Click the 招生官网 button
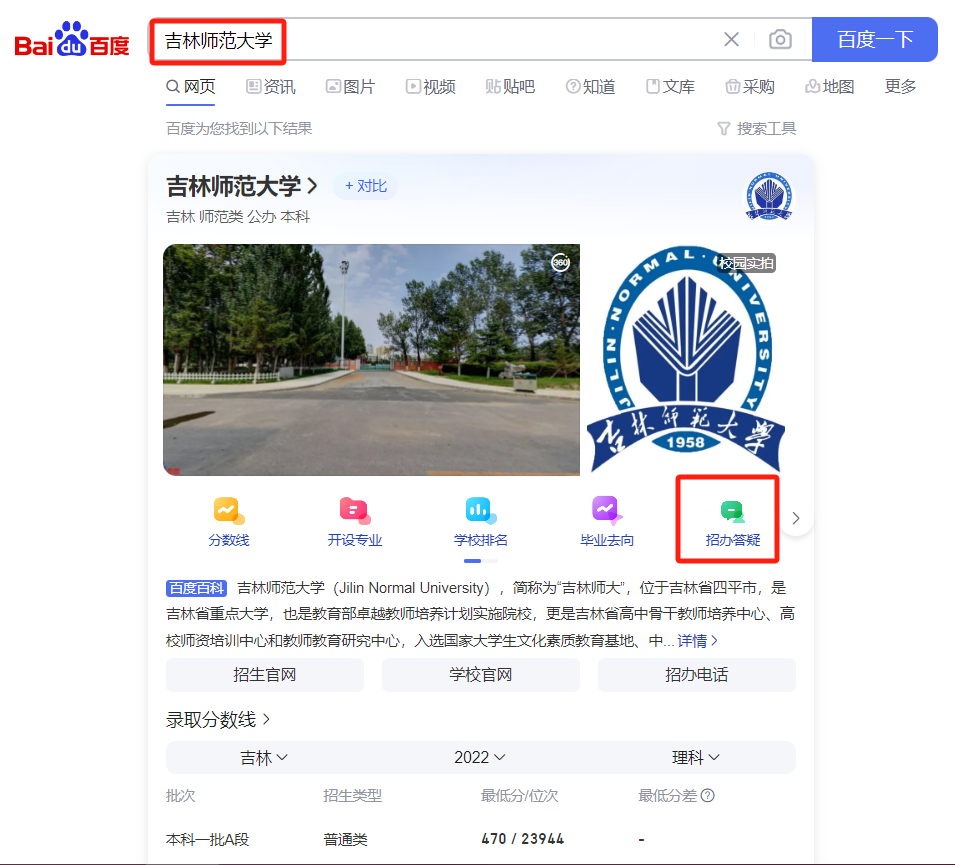The width and height of the screenshot is (955, 865). pos(265,675)
